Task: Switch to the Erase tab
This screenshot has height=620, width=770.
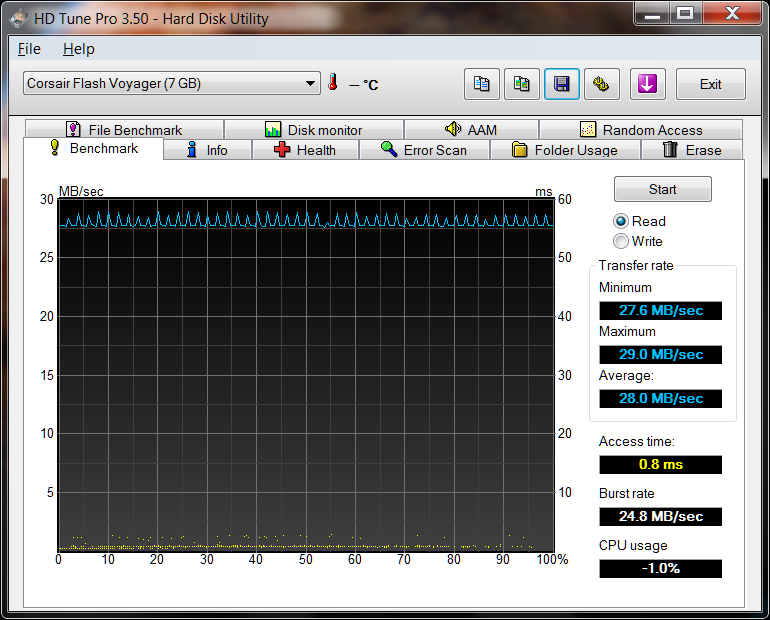Action: pyautogui.click(x=692, y=150)
